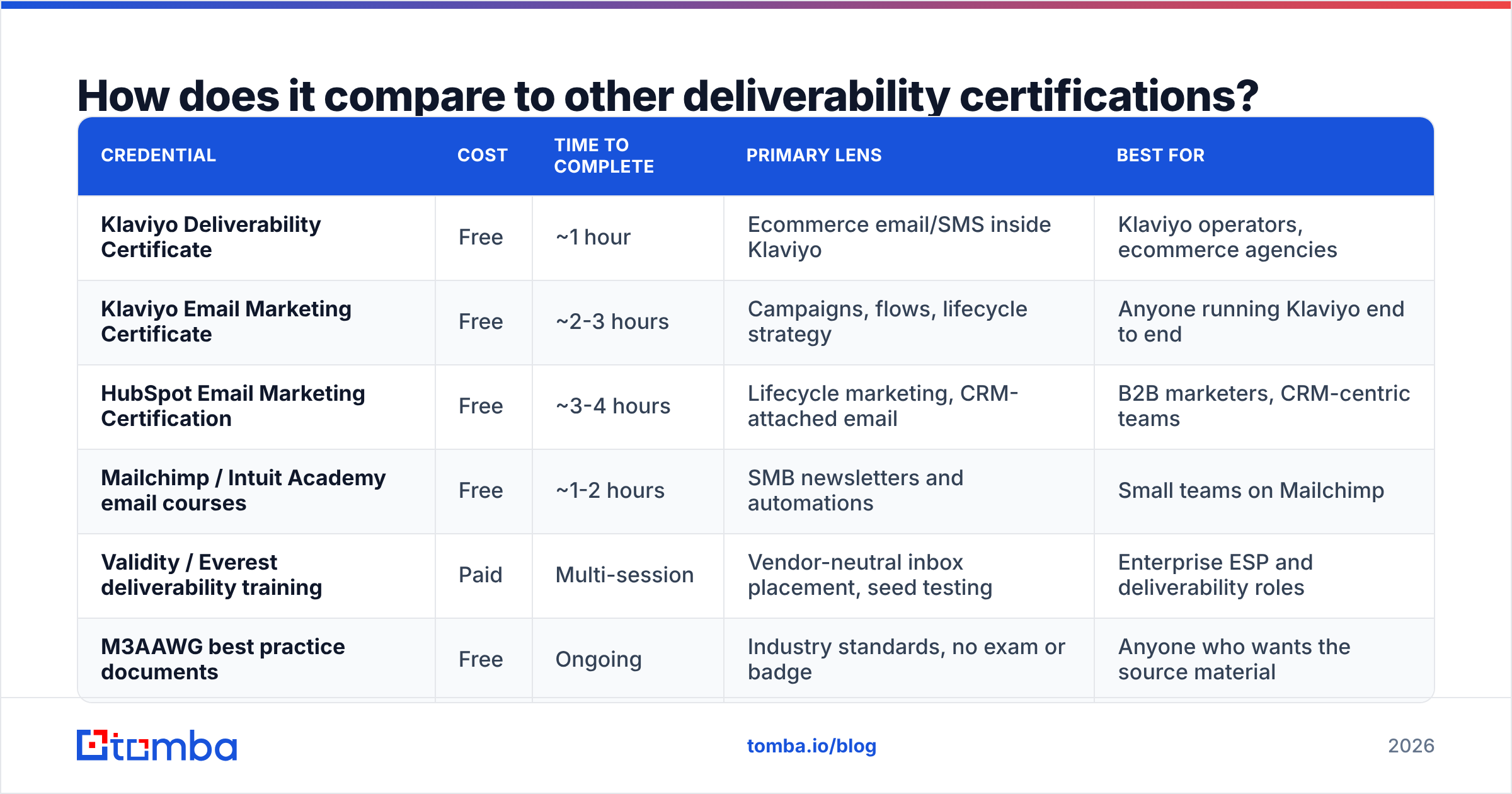Open the tomba.io/blog link
This screenshot has height=794, width=1512.
(x=811, y=746)
